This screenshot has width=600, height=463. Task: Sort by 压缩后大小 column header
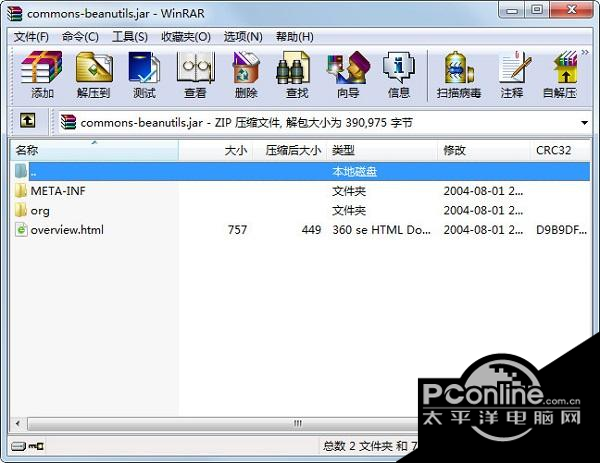point(289,150)
